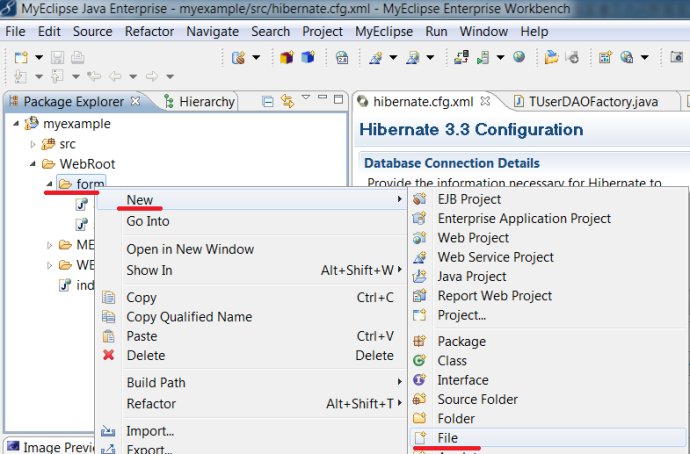
Task: Select EJB Project in New submenu
Action: pyautogui.click(x=548, y=199)
